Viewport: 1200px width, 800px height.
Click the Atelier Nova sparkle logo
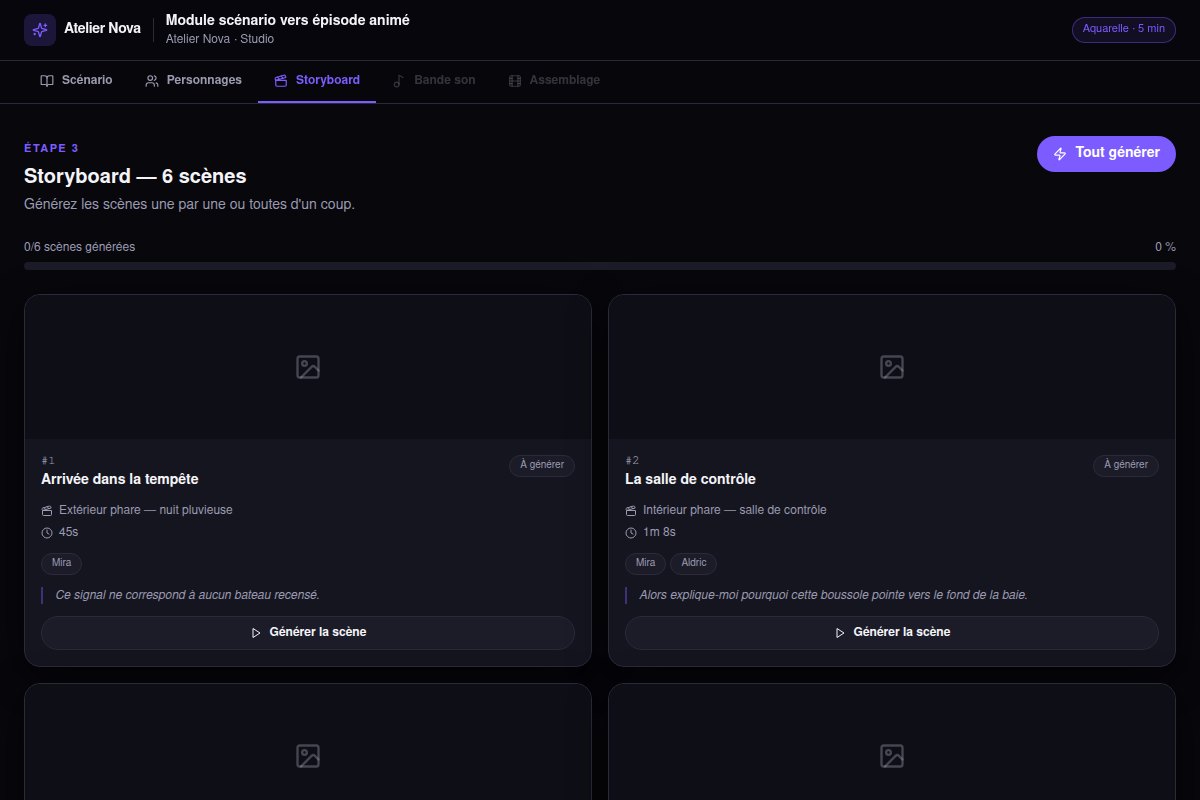pyautogui.click(x=40, y=30)
